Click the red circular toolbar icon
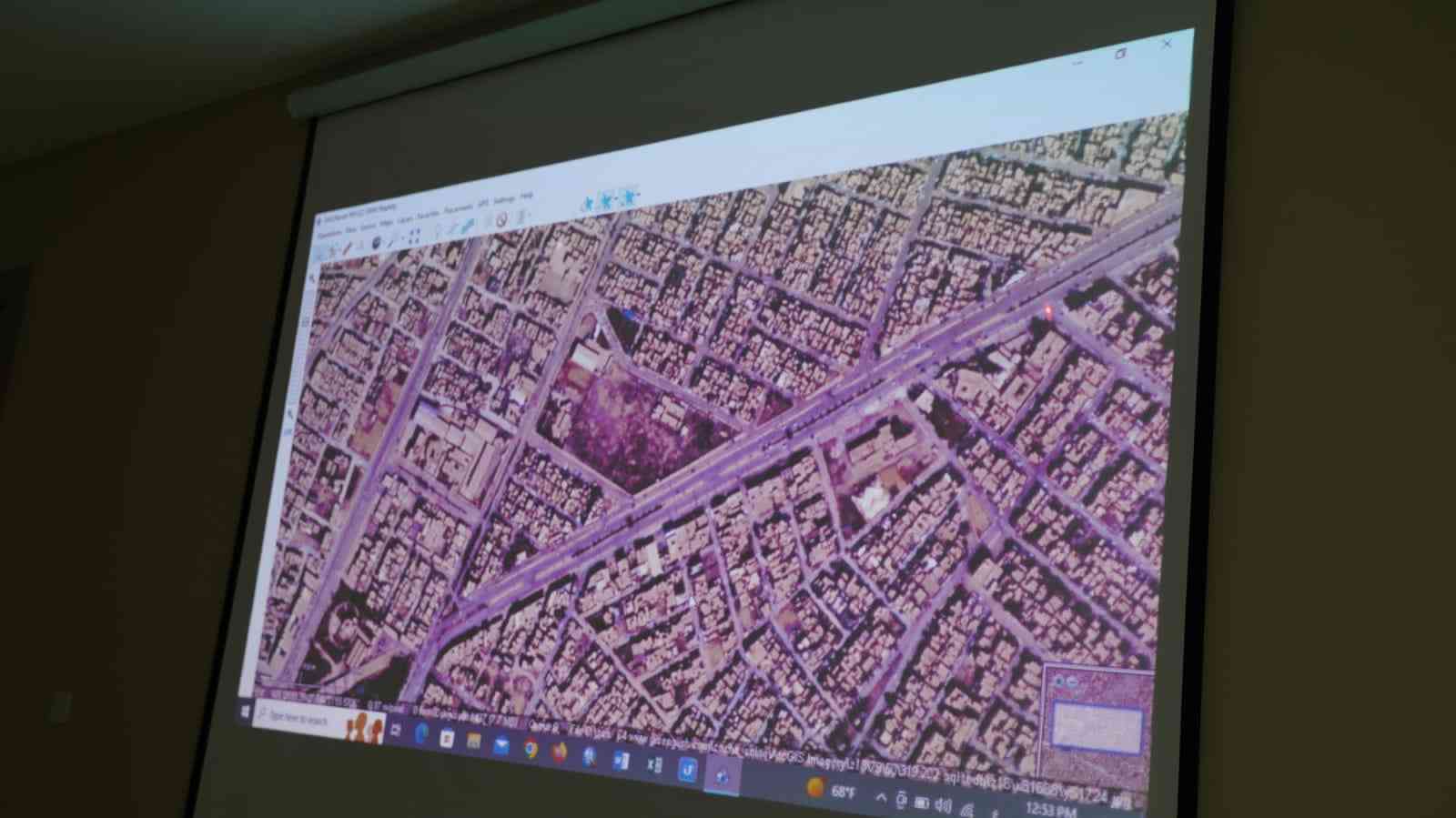Image resolution: width=1456 pixels, height=818 pixels. point(500,219)
